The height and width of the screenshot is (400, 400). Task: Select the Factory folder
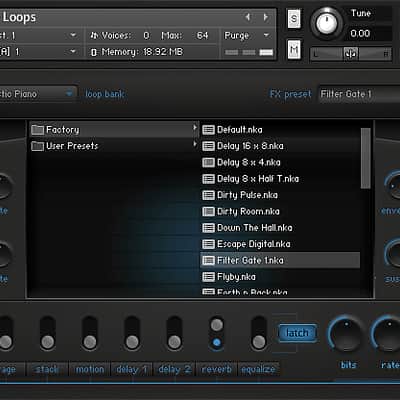(114, 130)
